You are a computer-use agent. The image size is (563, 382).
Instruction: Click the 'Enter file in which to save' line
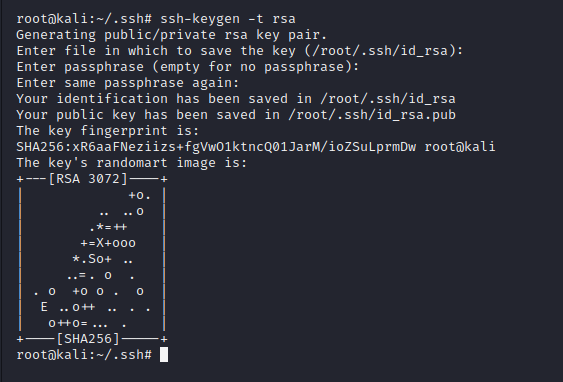(x=240, y=51)
